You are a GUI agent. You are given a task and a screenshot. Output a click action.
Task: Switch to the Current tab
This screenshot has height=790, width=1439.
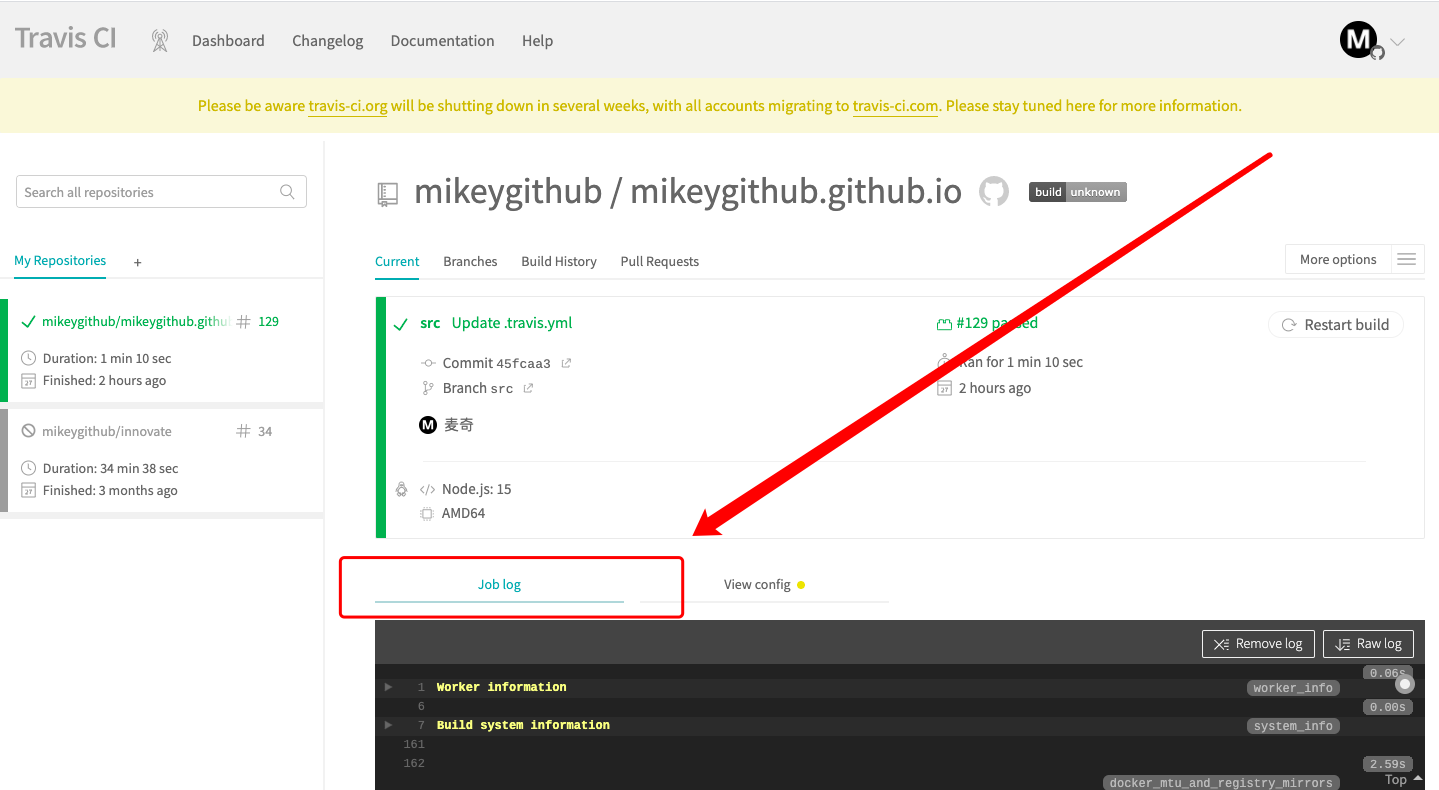(x=397, y=262)
